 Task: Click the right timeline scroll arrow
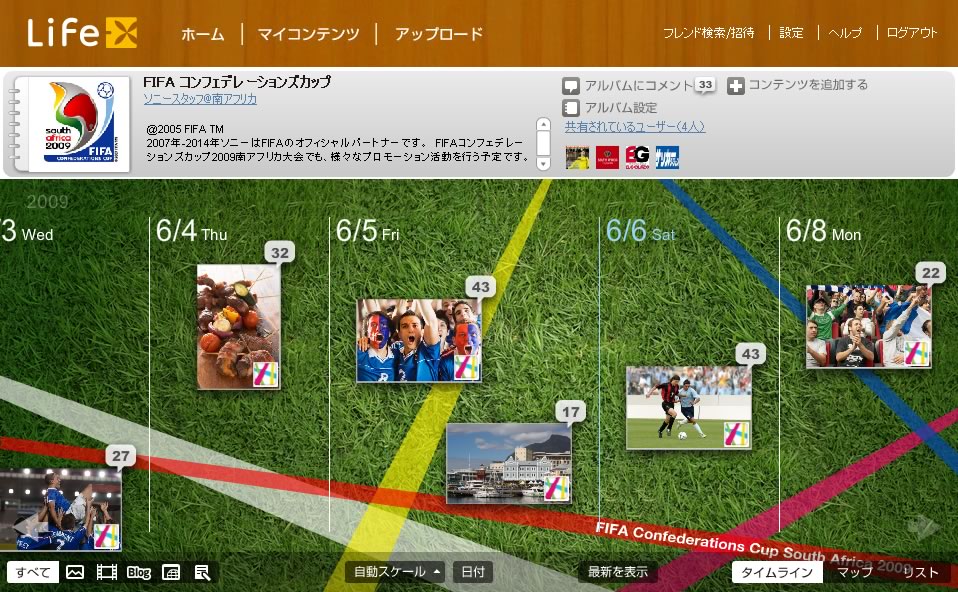coord(924,527)
